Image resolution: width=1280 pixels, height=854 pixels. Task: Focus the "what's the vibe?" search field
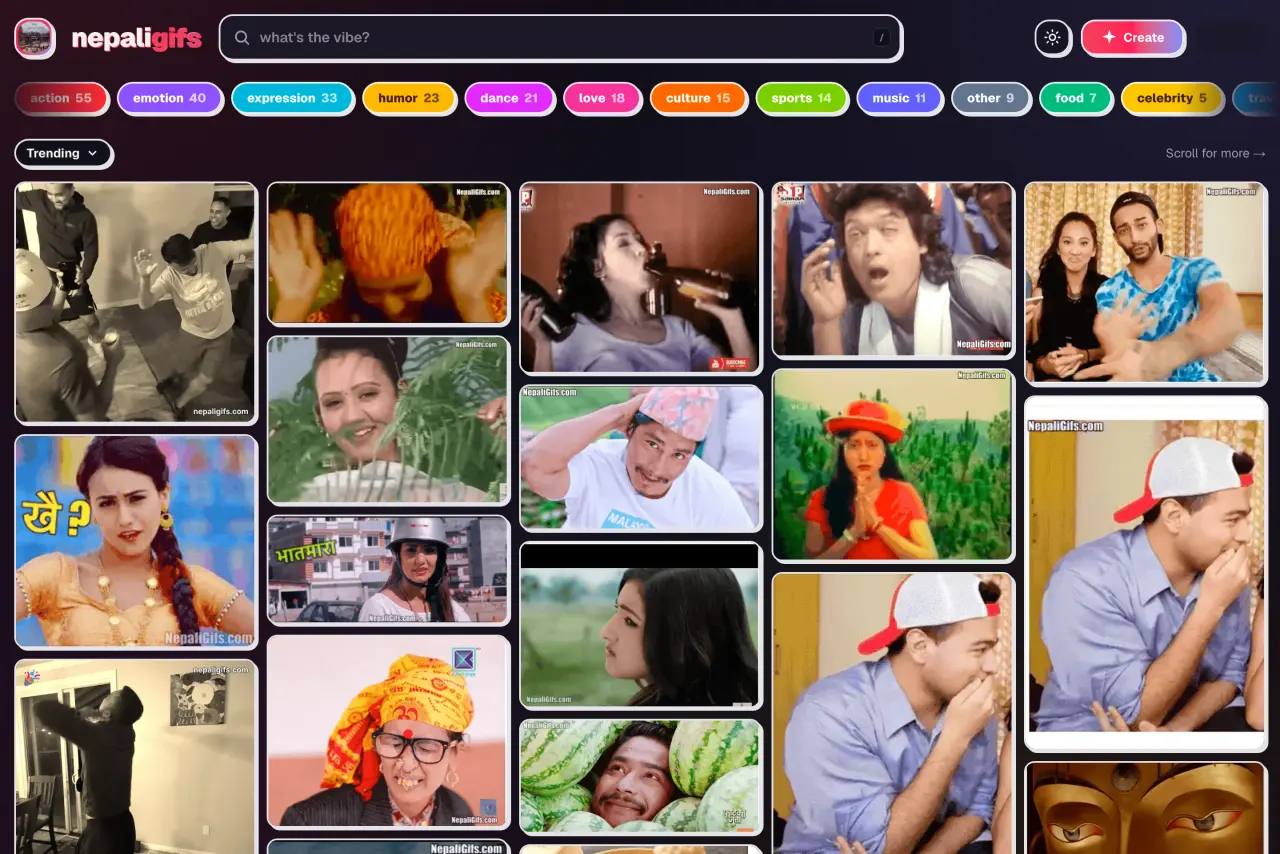(x=560, y=38)
